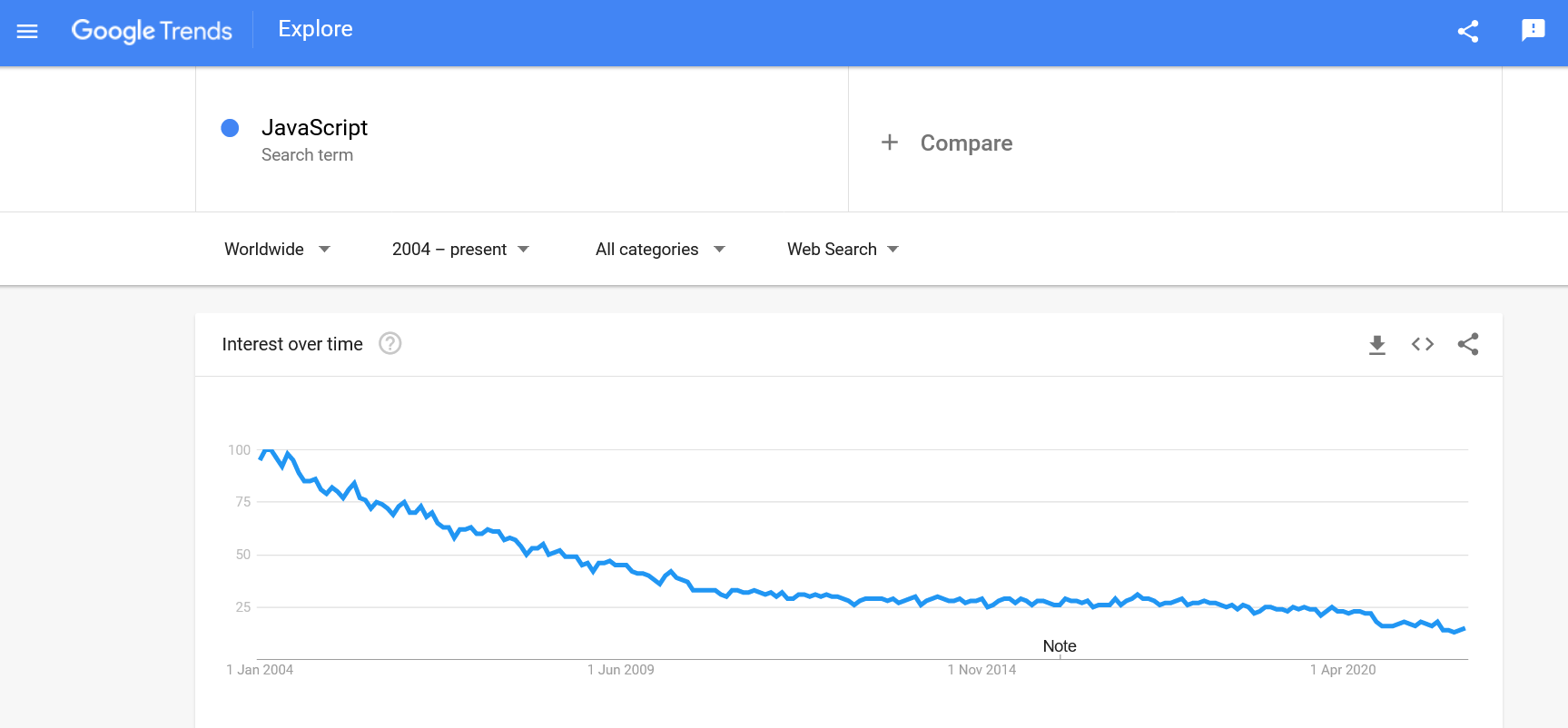Share the interest over time chart
This screenshot has height=728, width=1568.
coord(1468,344)
